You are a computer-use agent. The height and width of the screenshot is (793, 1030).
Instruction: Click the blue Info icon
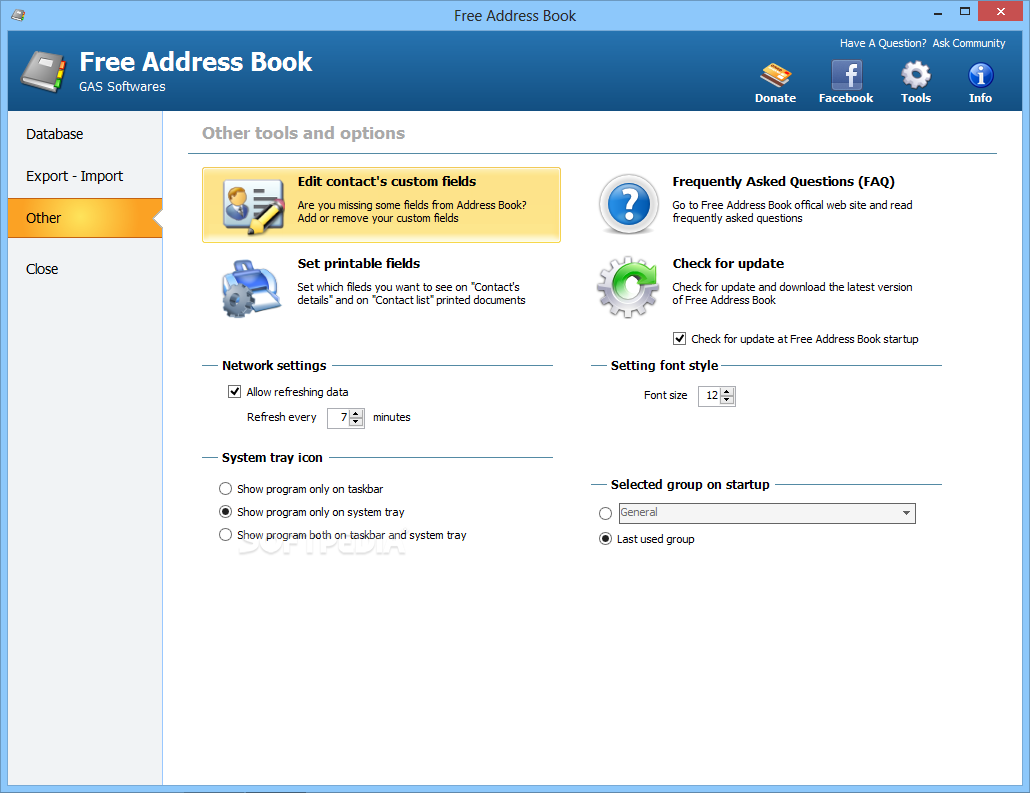pos(980,75)
